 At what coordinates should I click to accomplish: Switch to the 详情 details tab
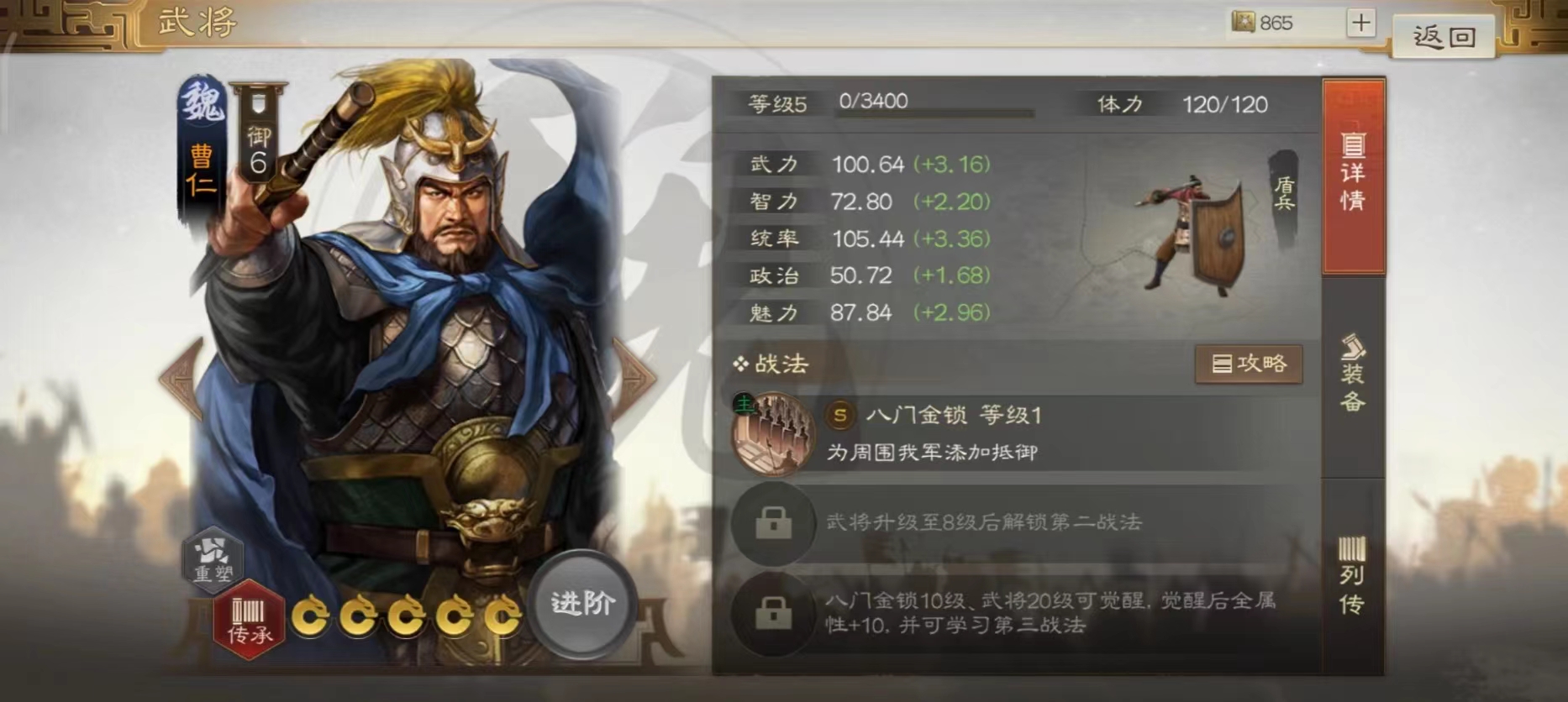click(x=1353, y=175)
